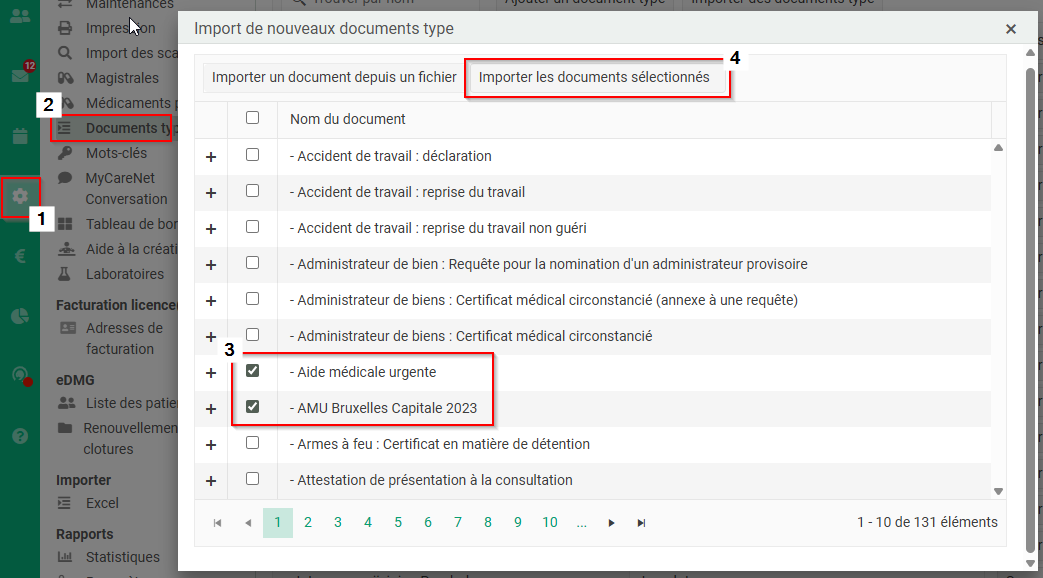The image size is (1043, 578).
Task: Go to next page arrow in pager
Action: pyautogui.click(x=611, y=523)
